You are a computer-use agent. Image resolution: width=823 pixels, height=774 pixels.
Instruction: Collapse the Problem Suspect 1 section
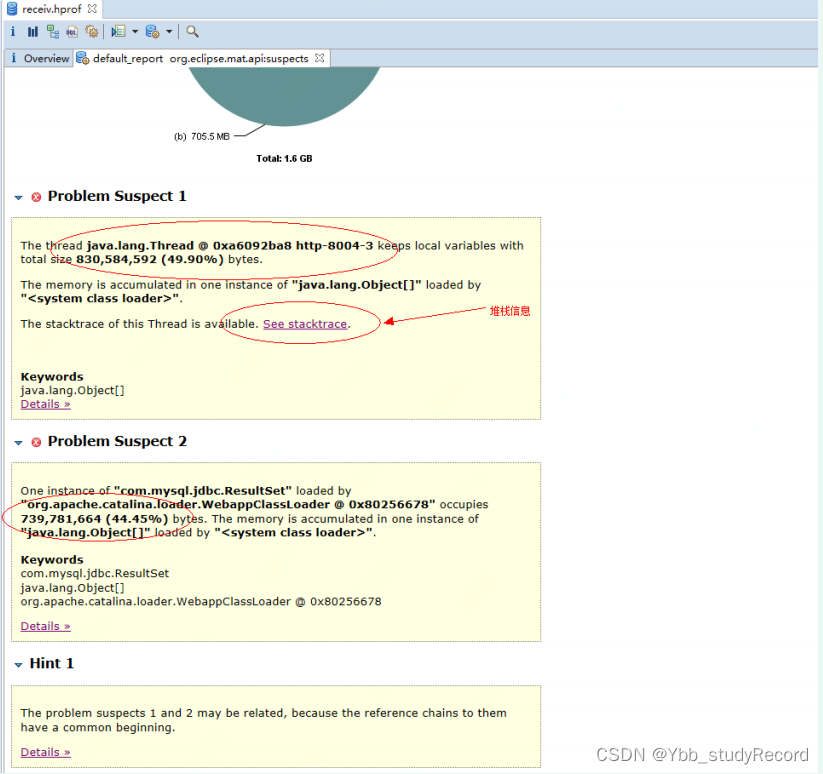(x=18, y=198)
